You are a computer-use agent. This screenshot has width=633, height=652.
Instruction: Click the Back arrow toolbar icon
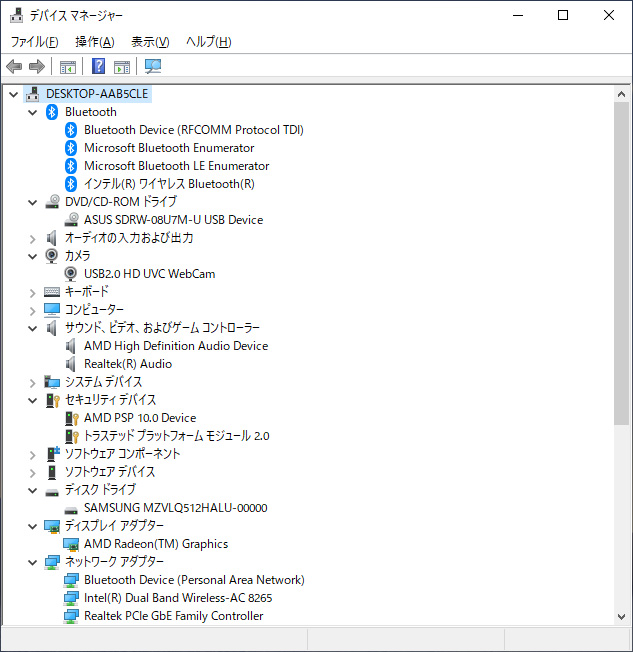(x=14, y=66)
